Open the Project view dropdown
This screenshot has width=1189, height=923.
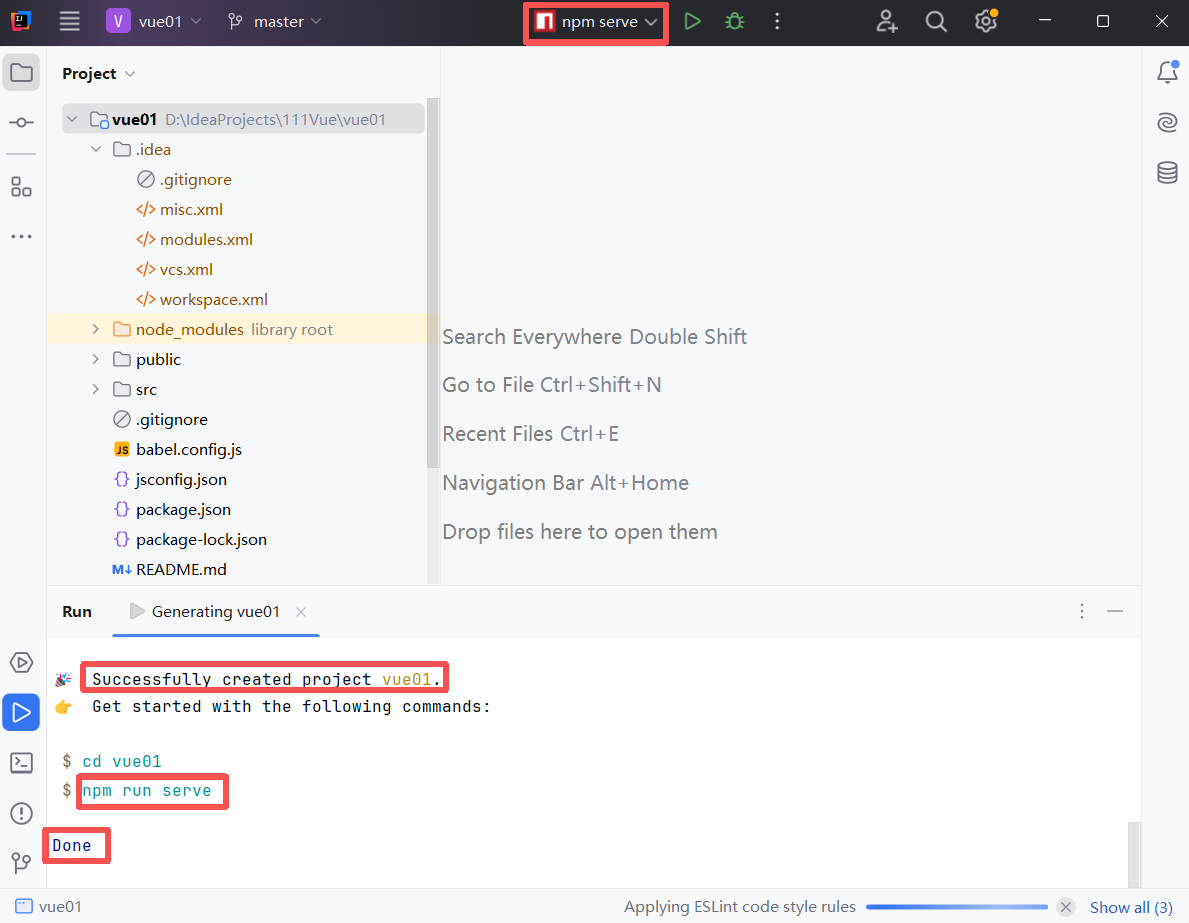[x=99, y=74]
